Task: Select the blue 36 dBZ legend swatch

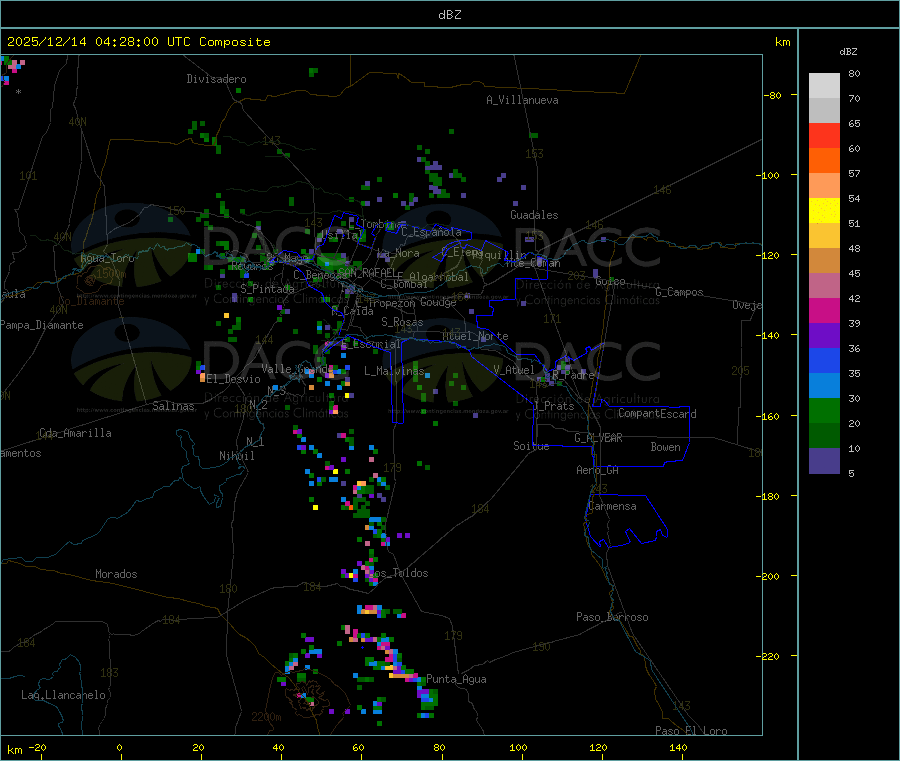Action: 824,360
